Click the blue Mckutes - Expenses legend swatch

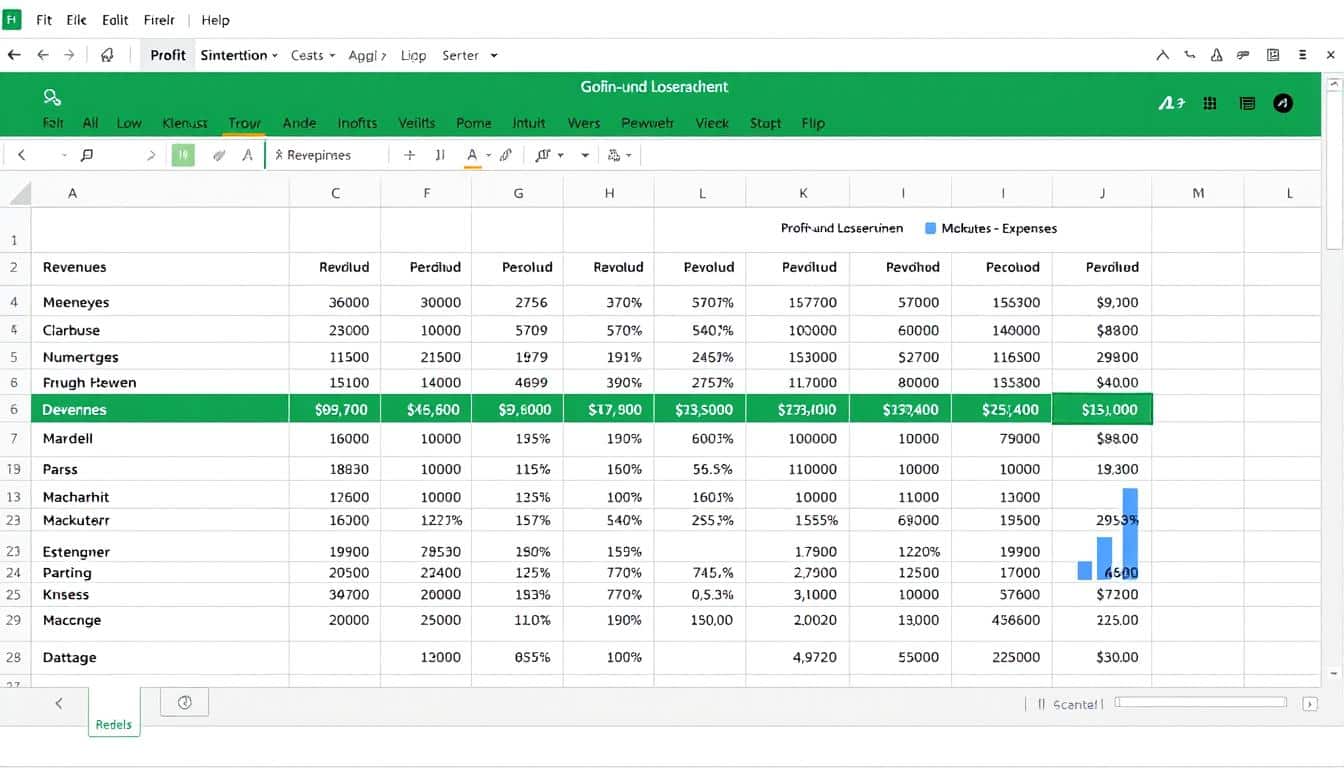pos(931,228)
